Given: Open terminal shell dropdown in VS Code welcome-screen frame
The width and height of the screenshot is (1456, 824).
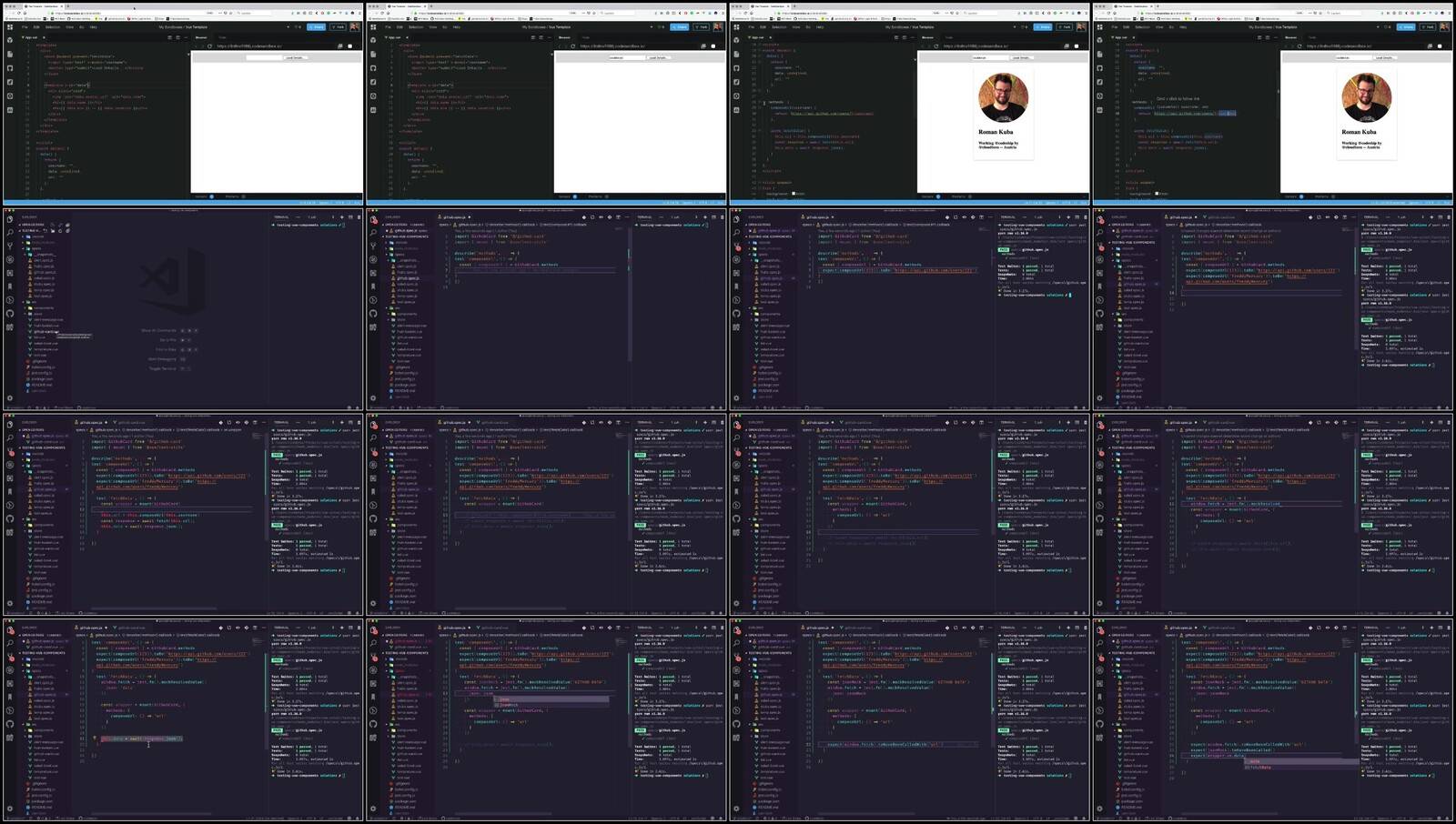Looking at the screenshot, I should [311, 217].
